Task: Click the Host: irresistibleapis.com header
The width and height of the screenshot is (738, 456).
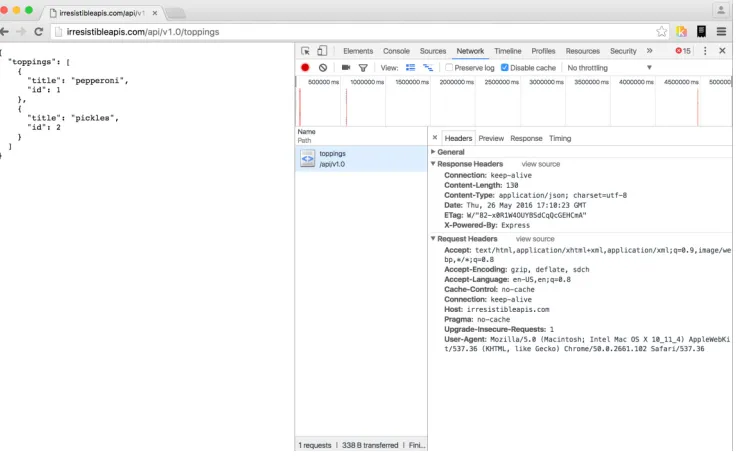Action: pos(497,309)
